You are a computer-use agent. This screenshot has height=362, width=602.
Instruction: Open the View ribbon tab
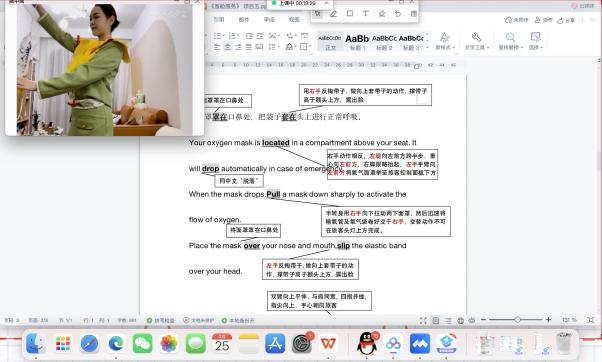pos(294,19)
